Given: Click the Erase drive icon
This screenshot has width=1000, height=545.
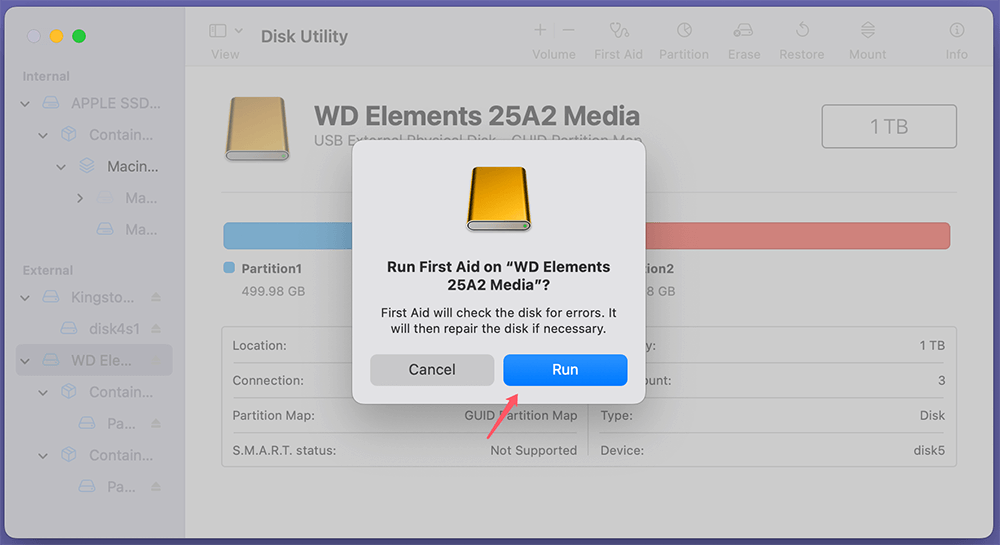Looking at the screenshot, I should [744, 30].
